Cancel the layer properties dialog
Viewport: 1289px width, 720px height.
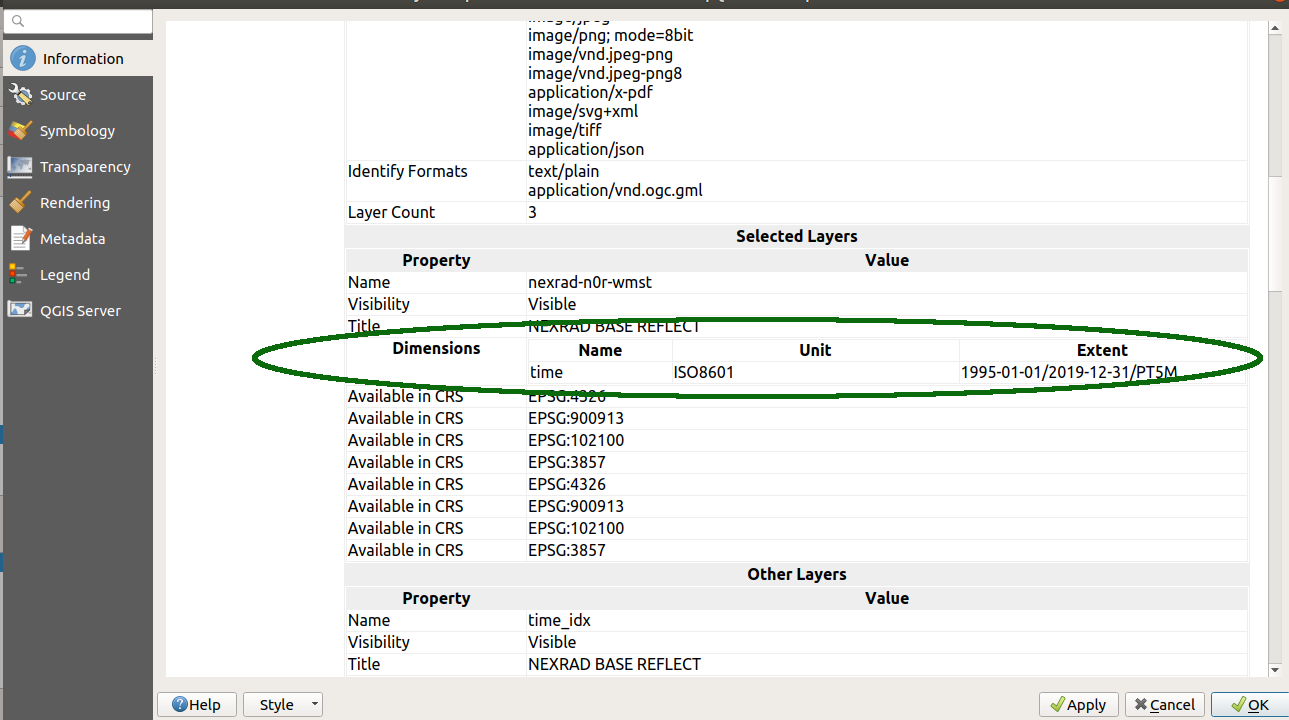point(1164,705)
